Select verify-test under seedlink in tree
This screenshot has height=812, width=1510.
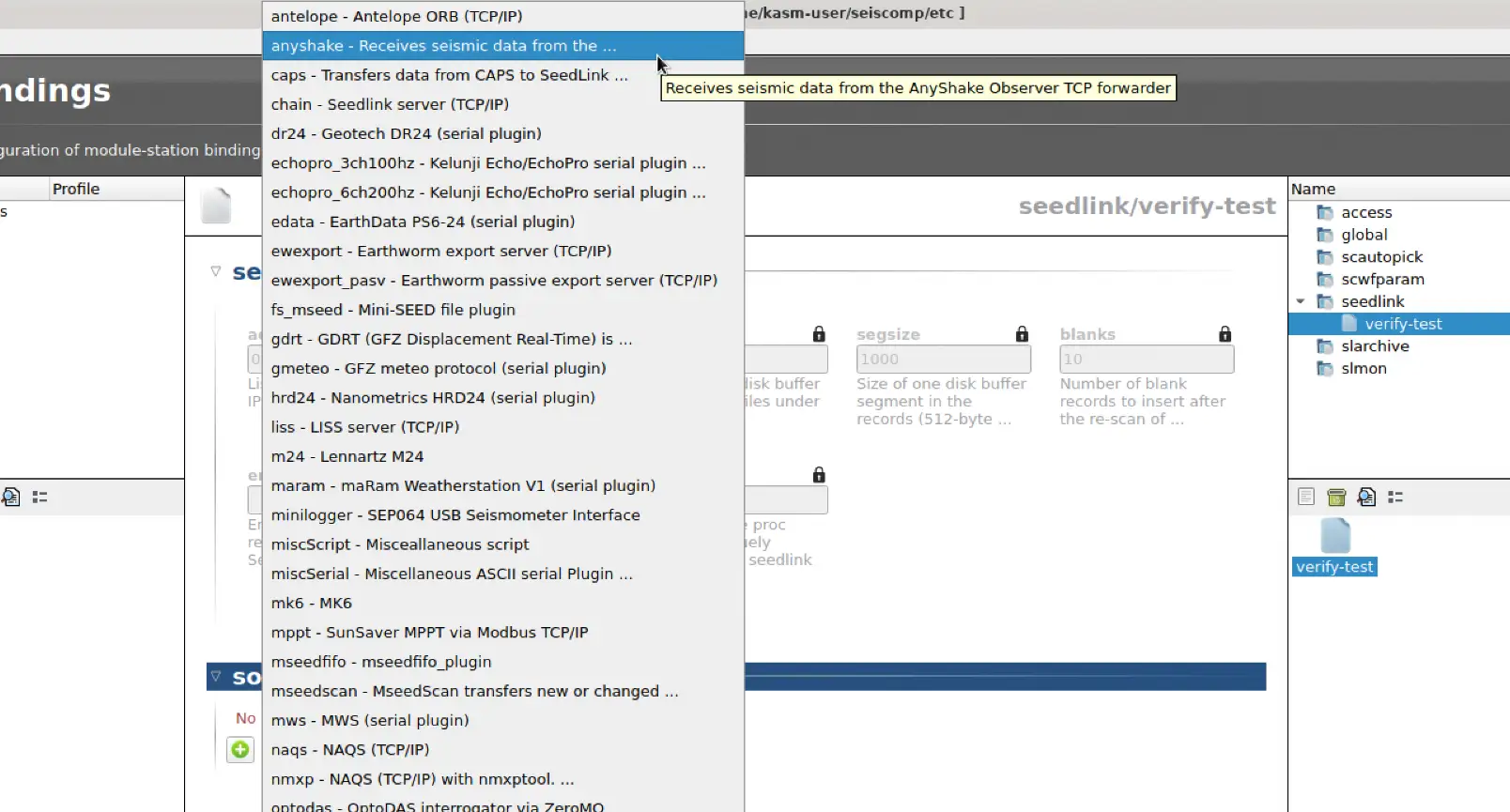1403,324
